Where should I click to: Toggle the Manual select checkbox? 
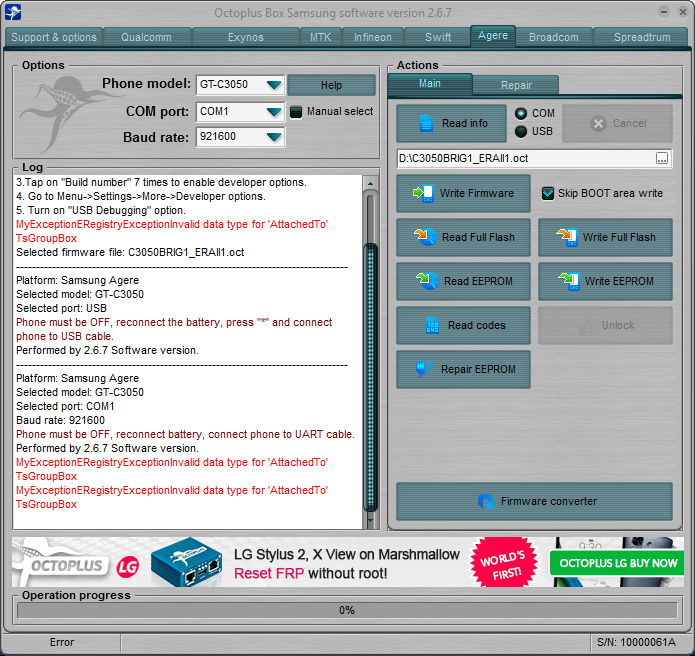296,112
